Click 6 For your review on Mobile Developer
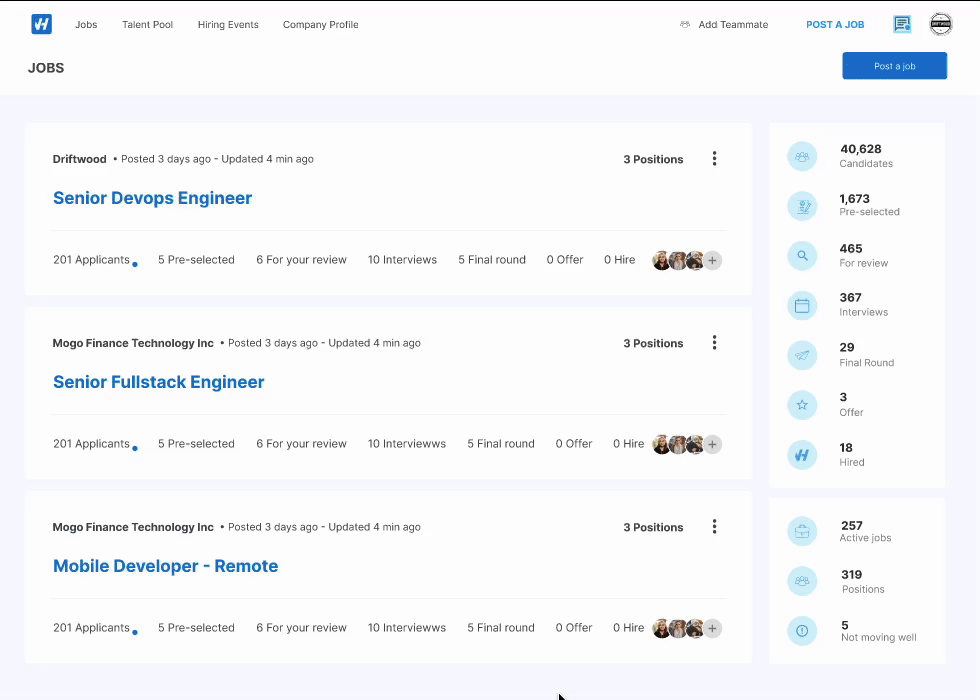Viewport: 980px width, 700px height. (x=301, y=628)
